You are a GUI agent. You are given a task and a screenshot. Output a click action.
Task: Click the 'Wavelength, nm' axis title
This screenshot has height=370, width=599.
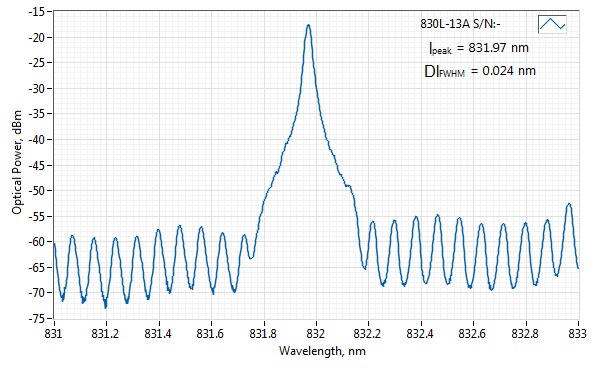(322, 351)
